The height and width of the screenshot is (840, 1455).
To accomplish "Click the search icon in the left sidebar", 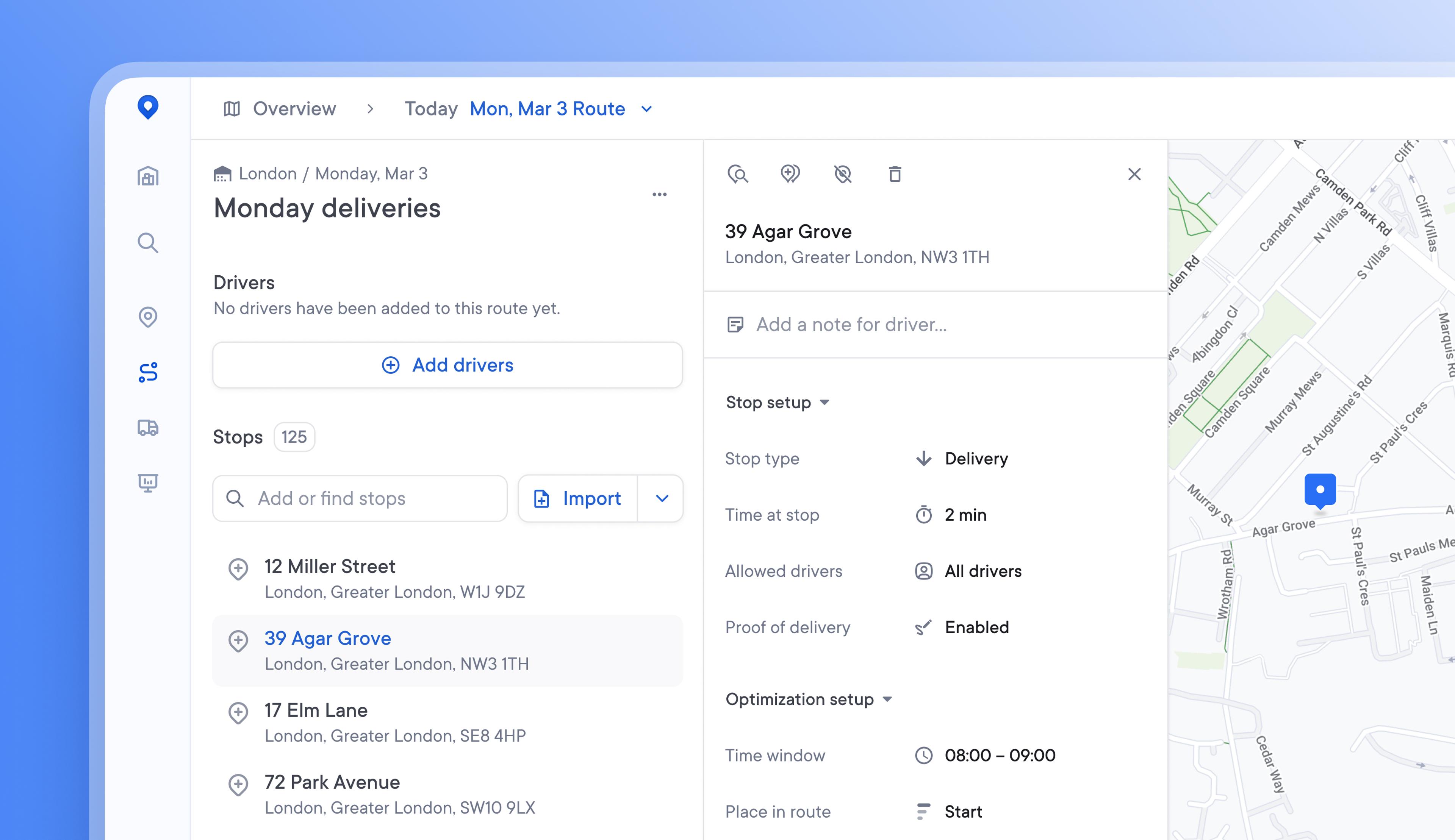I will point(148,243).
